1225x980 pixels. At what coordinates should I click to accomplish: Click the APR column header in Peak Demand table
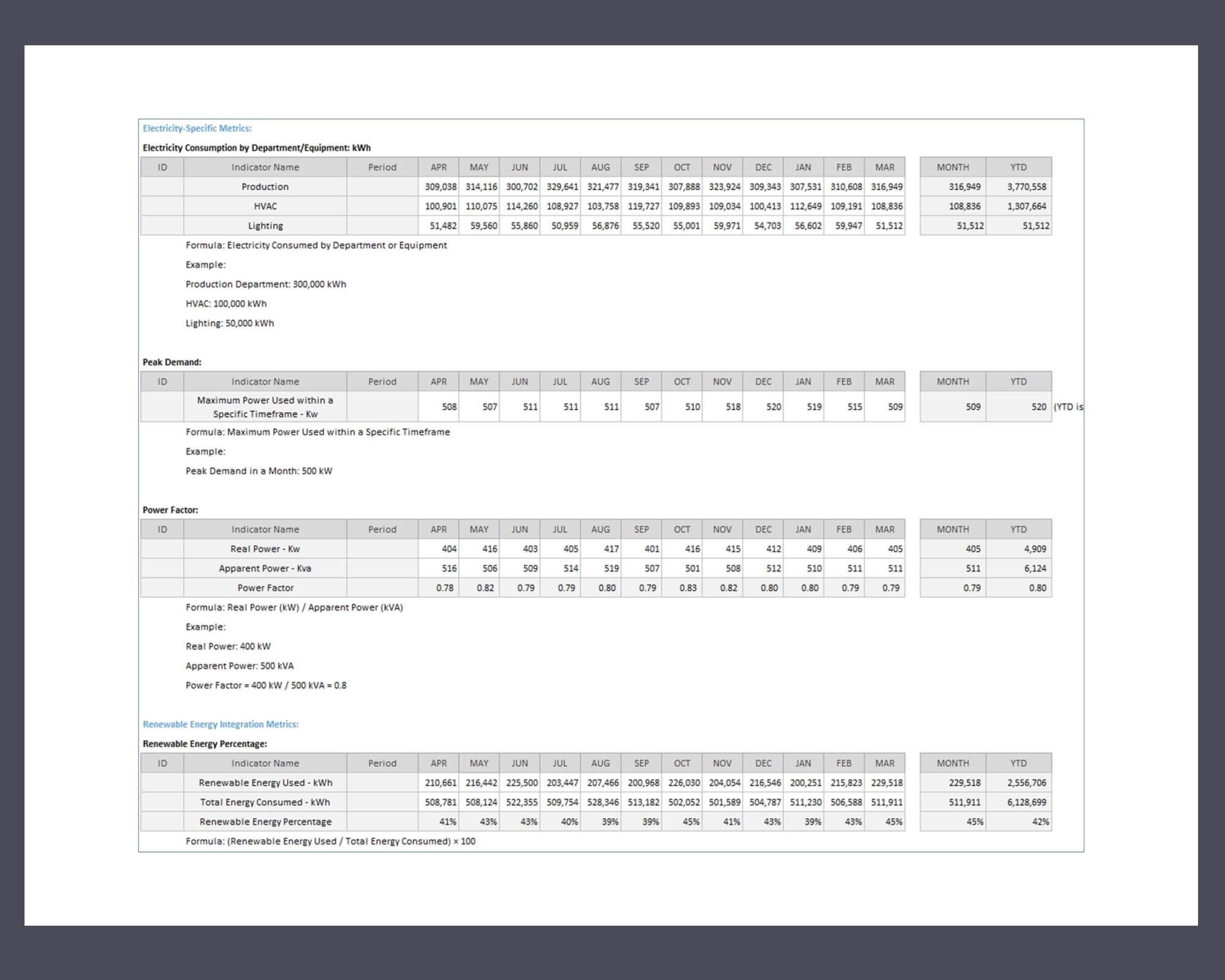click(x=439, y=381)
